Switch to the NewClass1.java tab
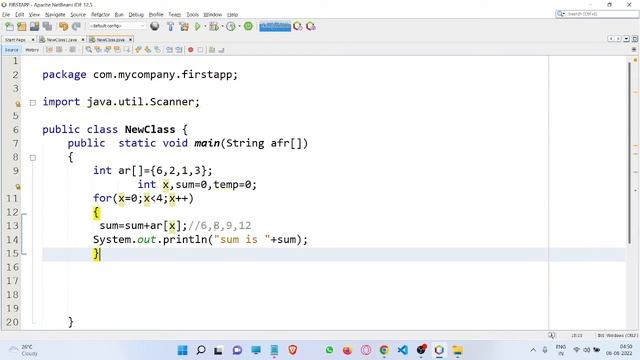The image size is (640, 360). pos(61,40)
